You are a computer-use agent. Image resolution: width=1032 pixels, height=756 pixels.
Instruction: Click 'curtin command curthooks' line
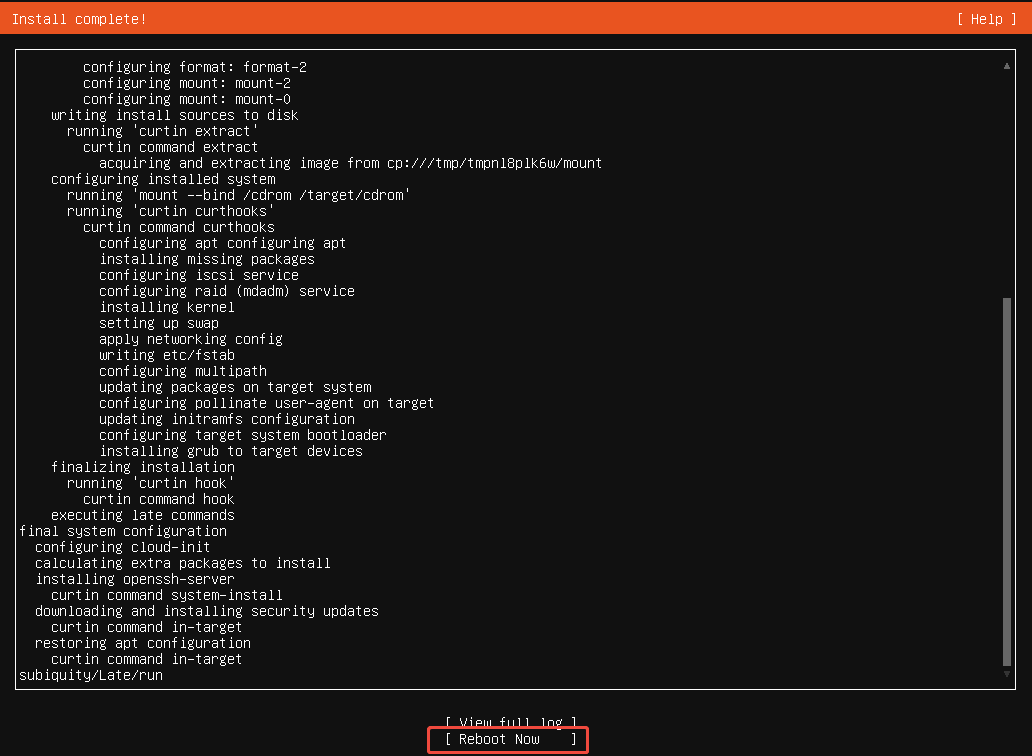tap(179, 227)
